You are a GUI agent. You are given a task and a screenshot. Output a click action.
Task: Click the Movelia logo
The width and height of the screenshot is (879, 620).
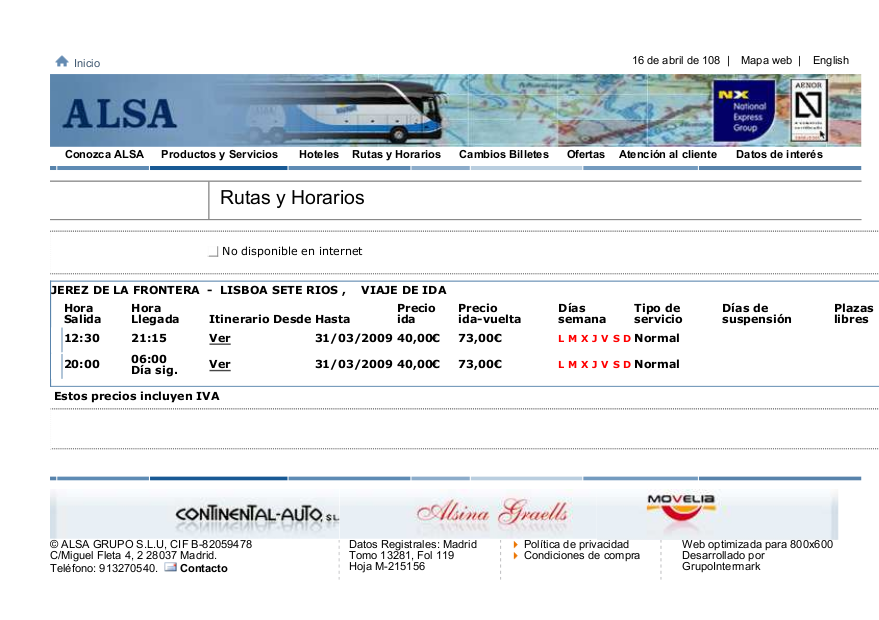coord(681,507)
